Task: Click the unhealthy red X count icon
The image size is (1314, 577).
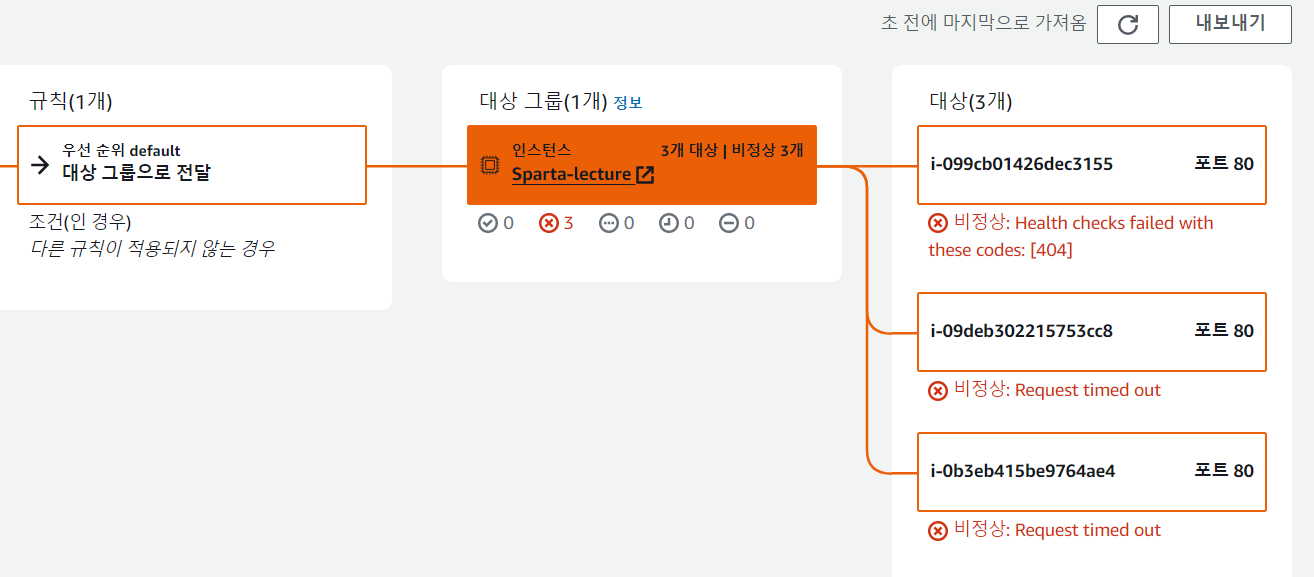Action: tap(548, 223)
